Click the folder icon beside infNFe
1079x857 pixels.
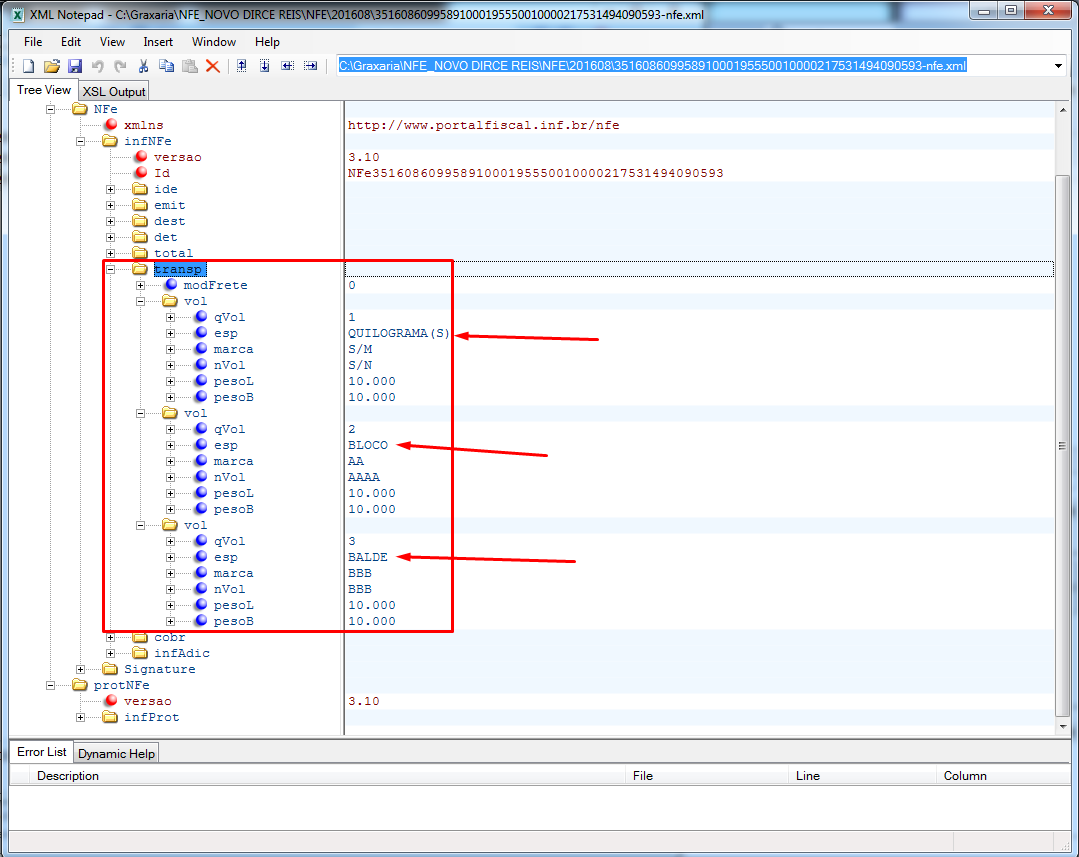coord(110,140)
